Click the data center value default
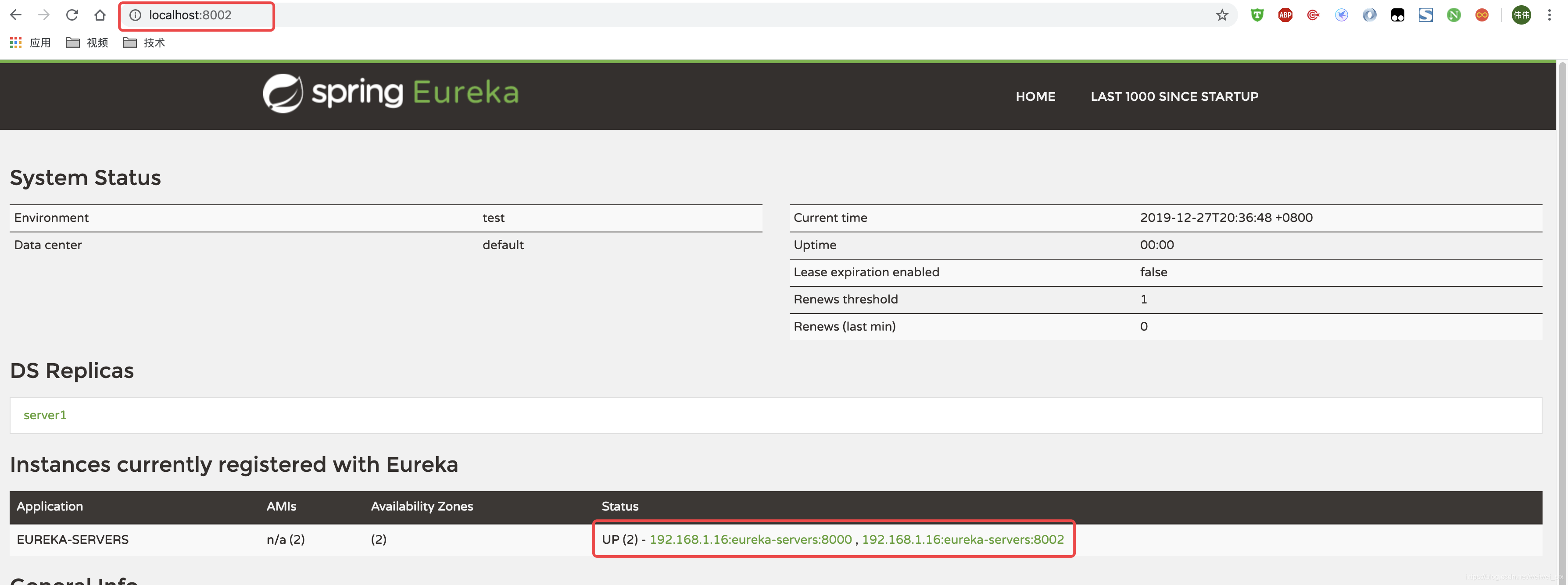This screenshot has width=1568, height=585. click(x=503, y=245)
